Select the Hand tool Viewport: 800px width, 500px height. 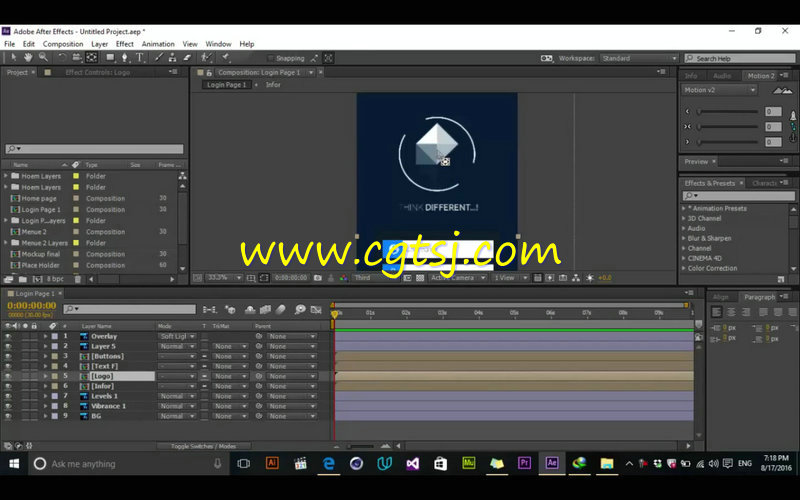pos(29,58)
